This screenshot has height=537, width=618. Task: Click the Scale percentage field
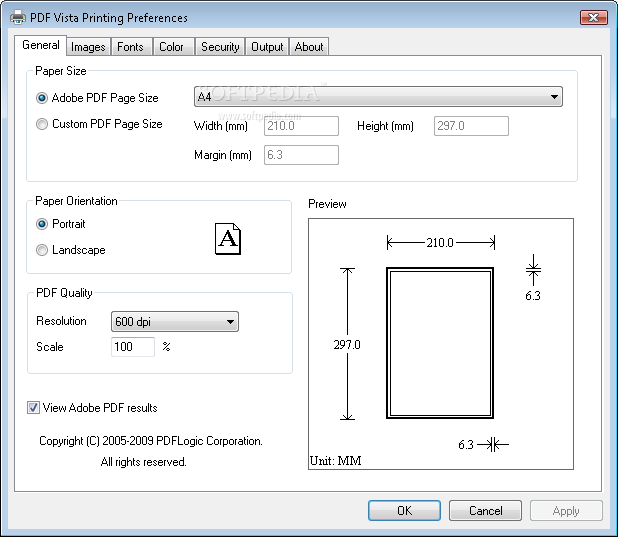pyautogui.click(x=133, y=347)
